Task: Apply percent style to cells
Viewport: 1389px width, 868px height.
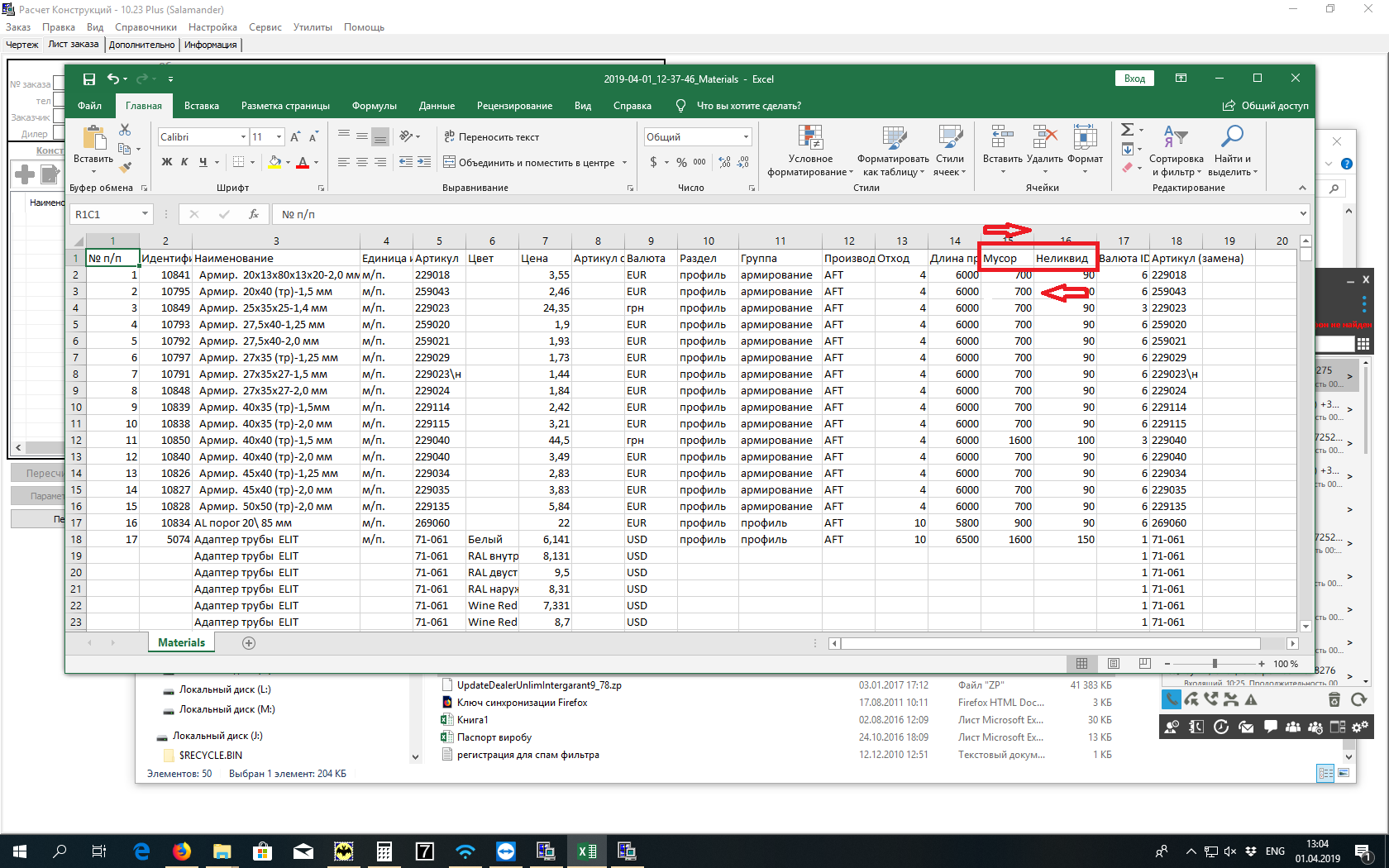Action: pos(681,162)
